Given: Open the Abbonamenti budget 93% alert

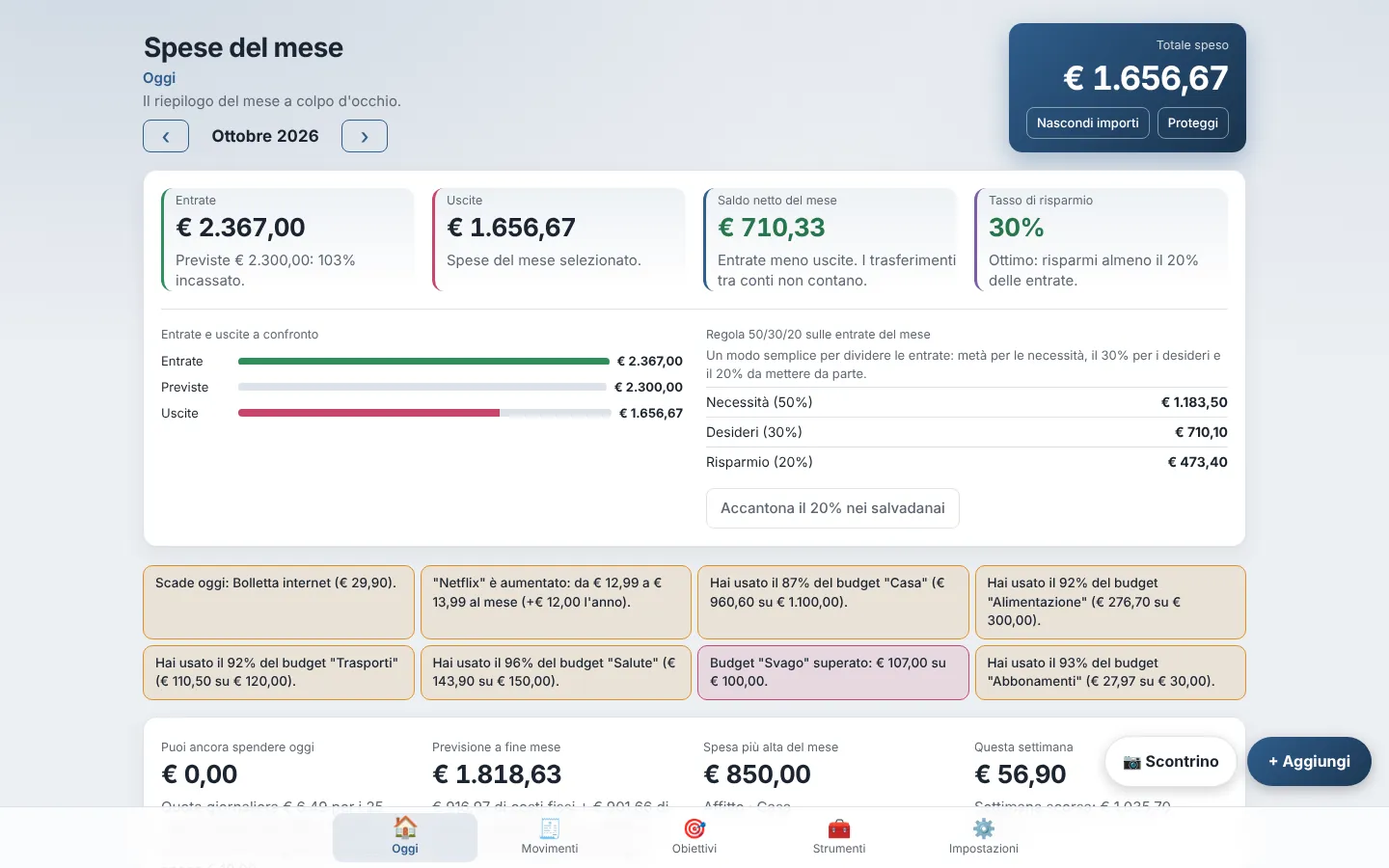Looking at the screenshot, I should 1110,672.
